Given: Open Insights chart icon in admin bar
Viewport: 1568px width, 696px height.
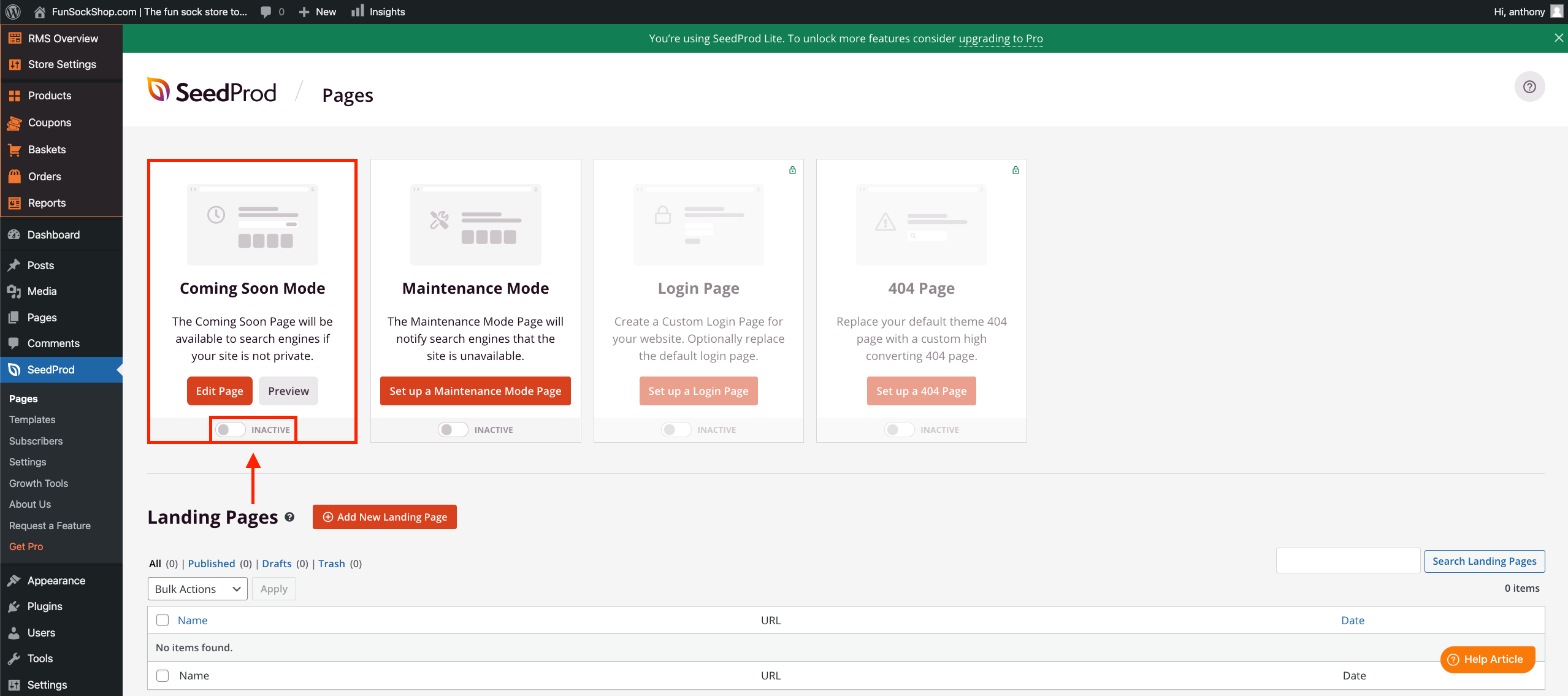Looking at the screenshot, I should click(x=358, y=11).
